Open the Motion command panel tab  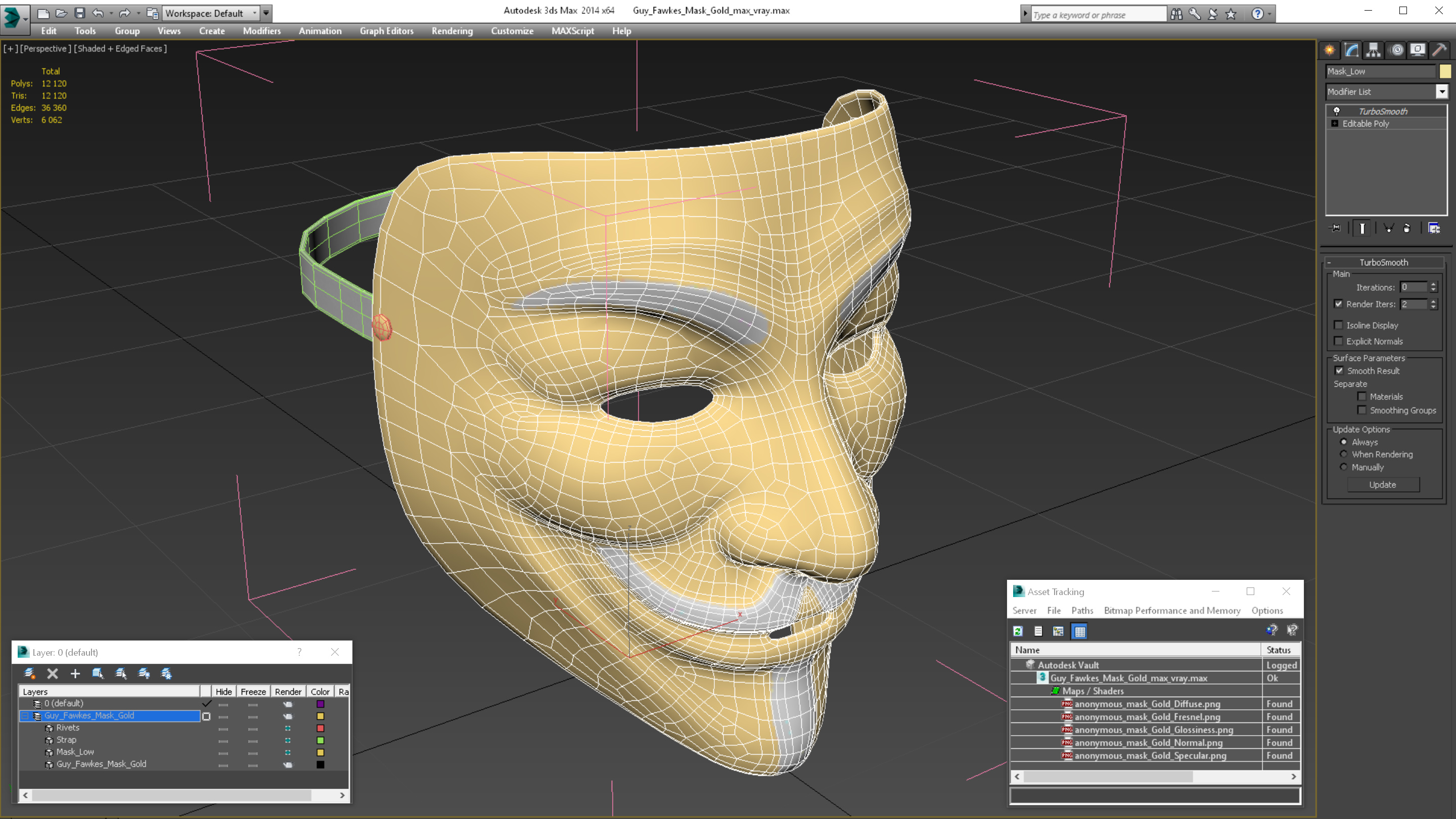coord(1397,50)
